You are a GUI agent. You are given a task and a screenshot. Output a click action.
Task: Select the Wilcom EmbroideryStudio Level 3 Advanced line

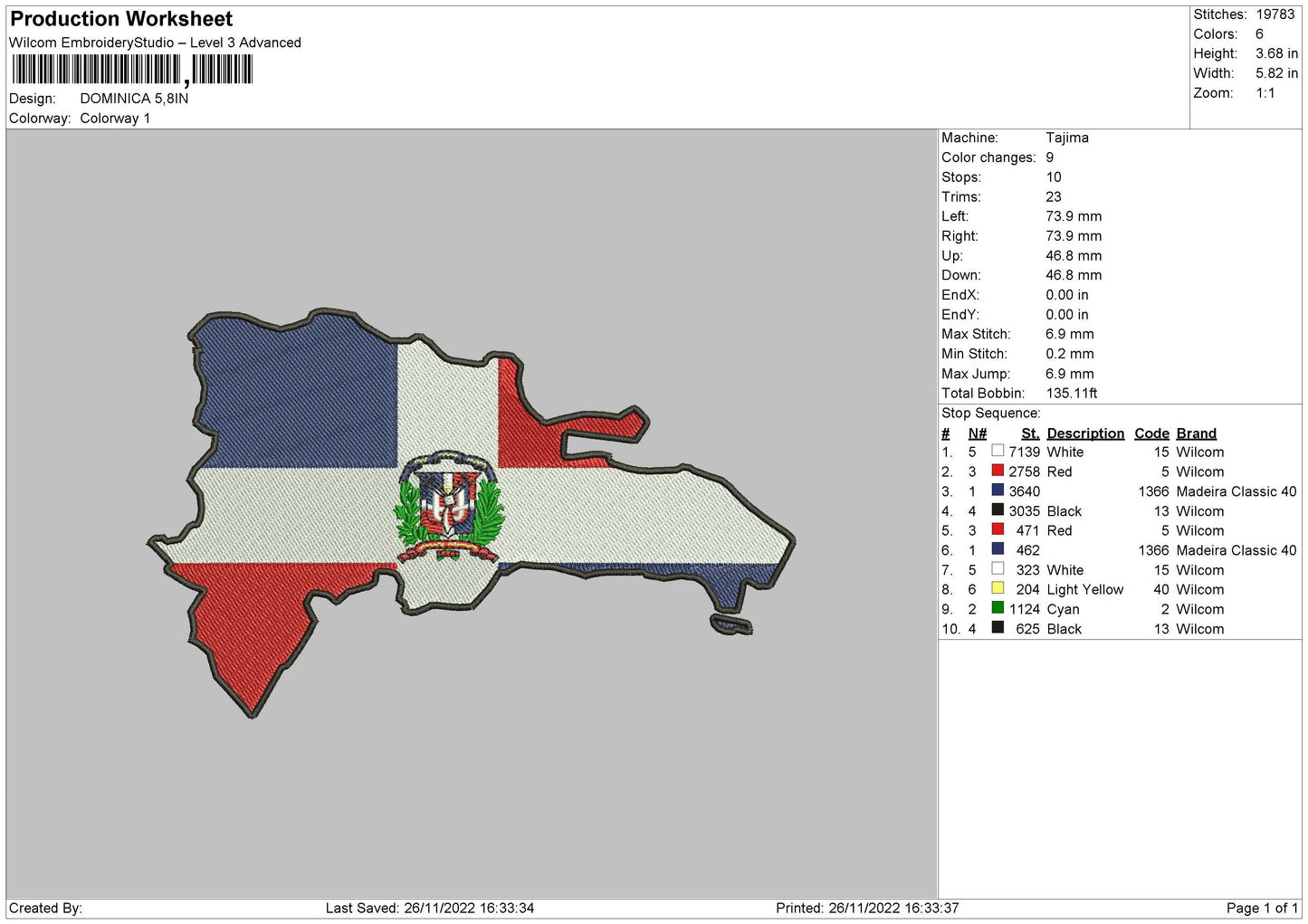(155, 43)
